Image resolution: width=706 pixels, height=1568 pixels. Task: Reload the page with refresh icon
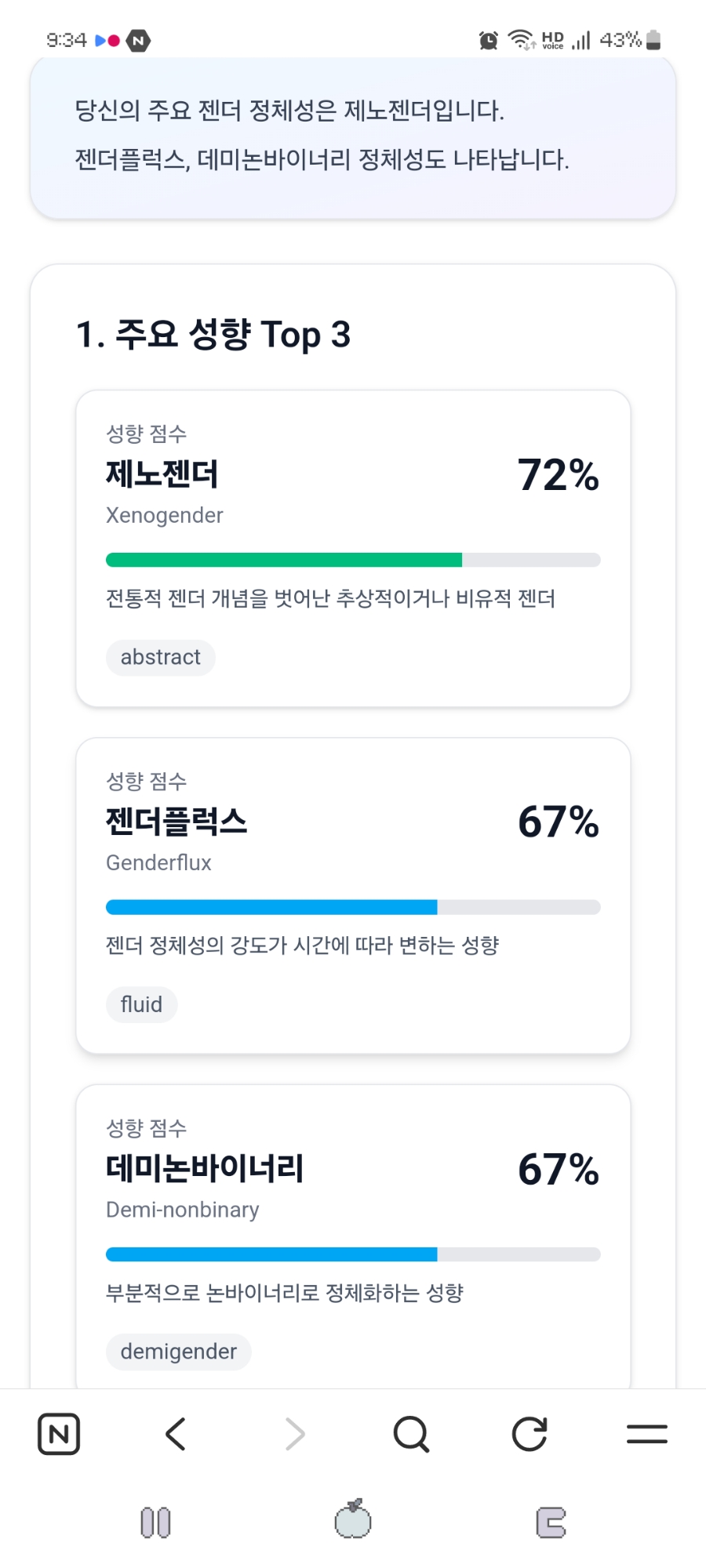tap(529, 1434)
